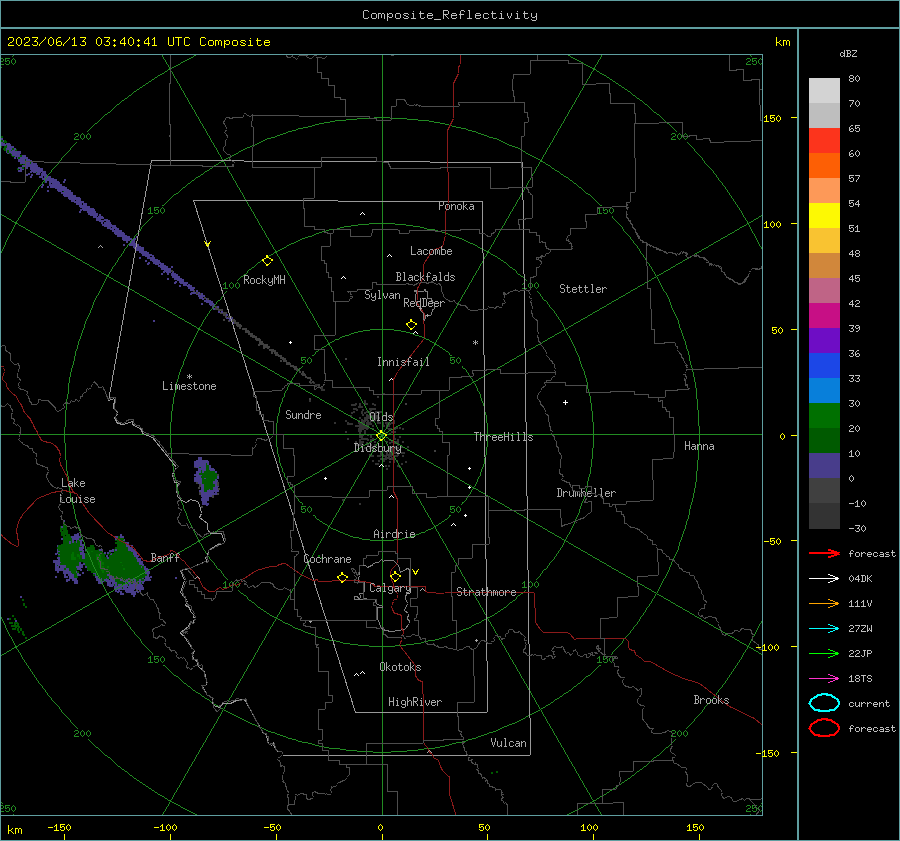Click the ThreeHills label
The image size is (900, 841).
[503, 437]
